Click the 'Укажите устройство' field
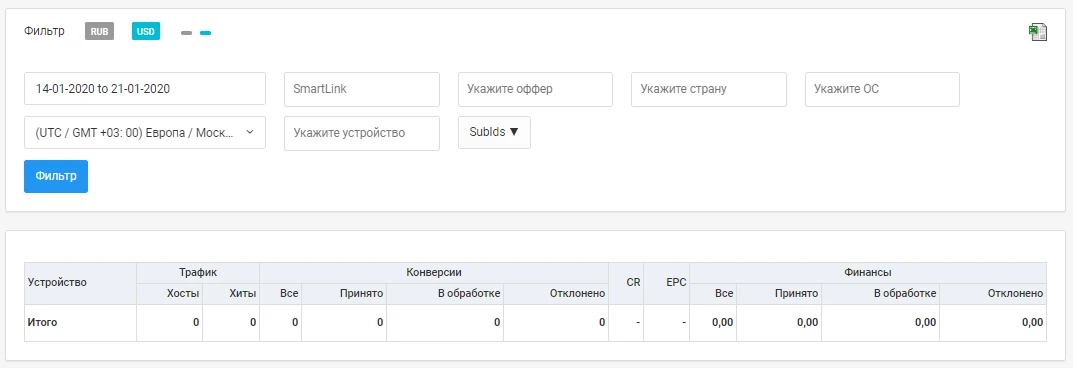Screen dimensions: 1073x368 tap(361, 133)
